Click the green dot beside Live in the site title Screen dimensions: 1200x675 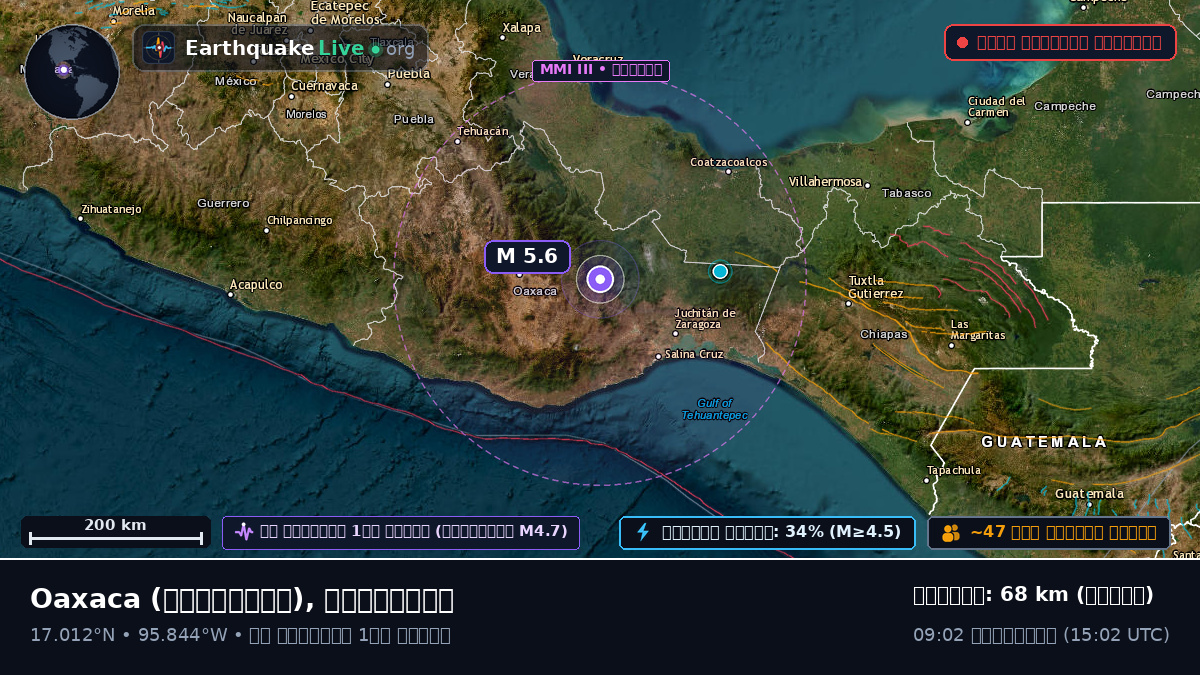[x=375, y=49]
